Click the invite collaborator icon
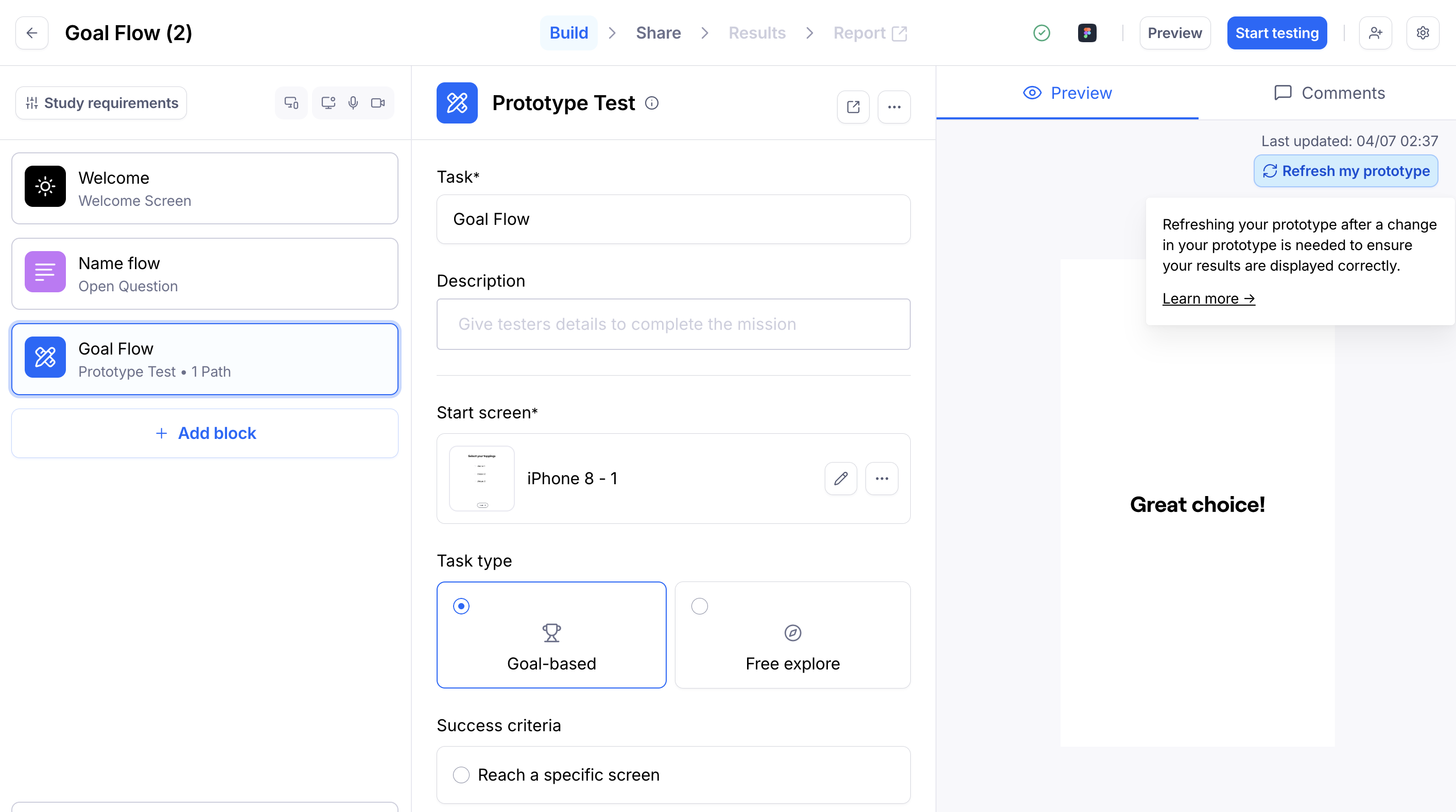Viewport: 1456px width, 812px height. point(1375,33)
